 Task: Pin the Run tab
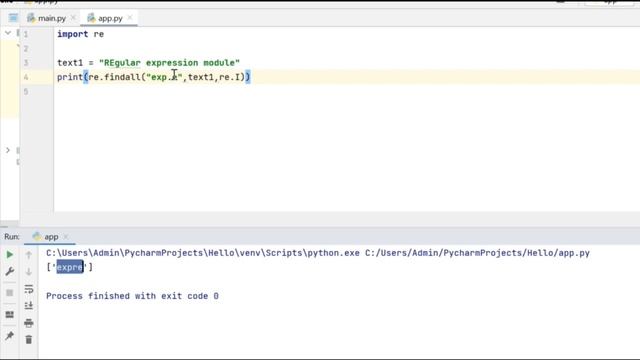tap(9, 336)
